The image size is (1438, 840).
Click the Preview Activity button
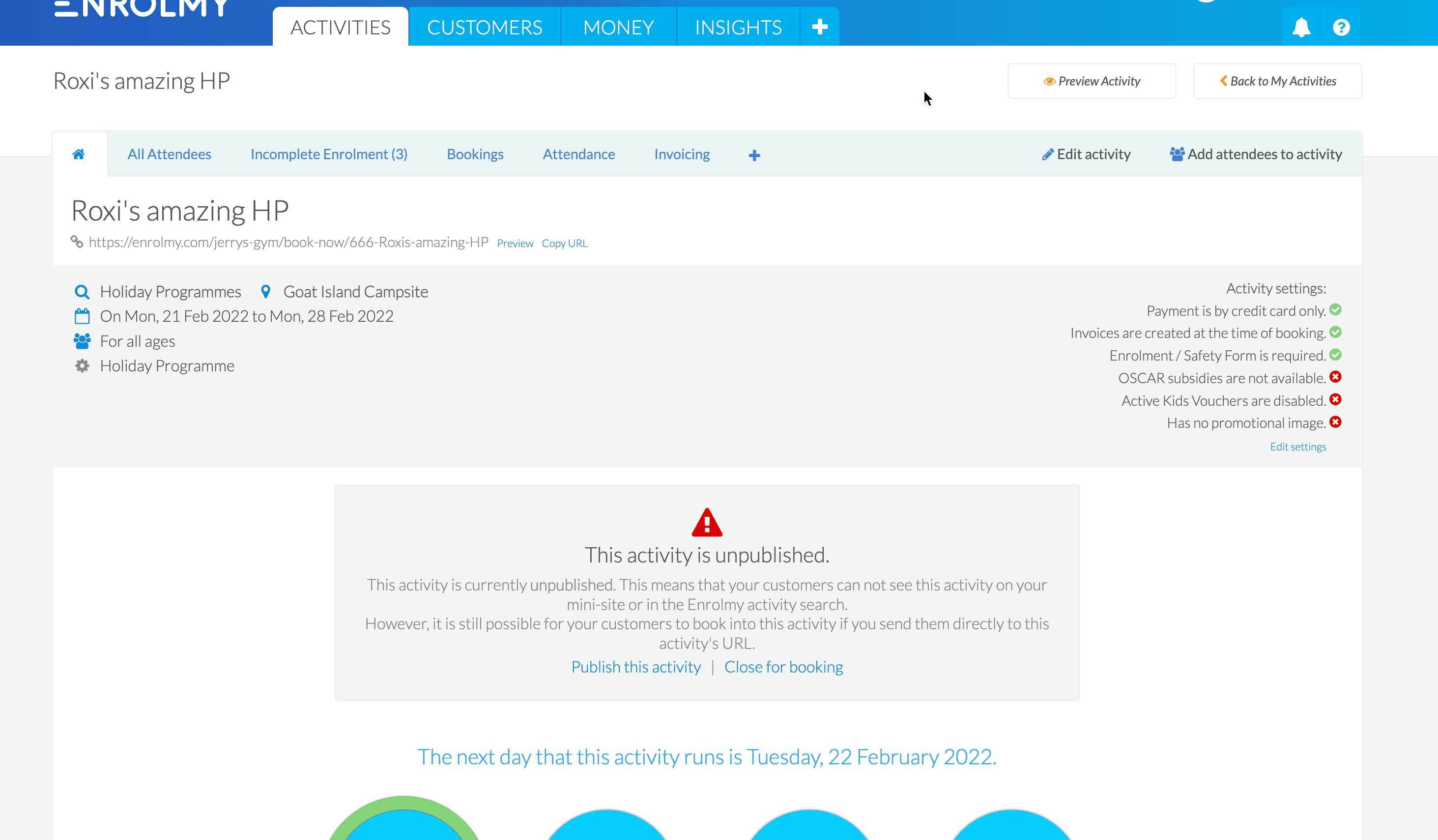[1092, 81]
